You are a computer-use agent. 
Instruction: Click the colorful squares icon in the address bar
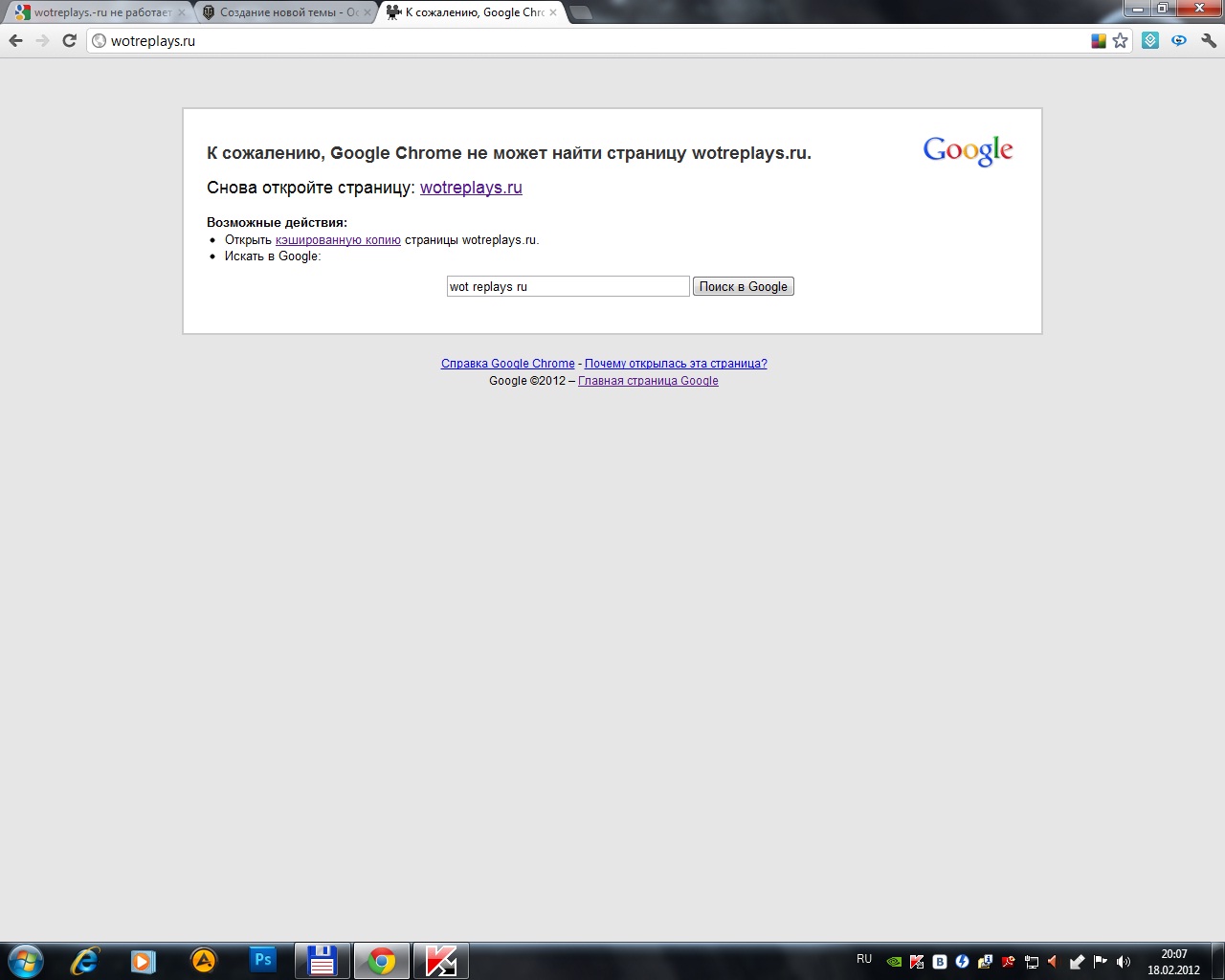1099,41
